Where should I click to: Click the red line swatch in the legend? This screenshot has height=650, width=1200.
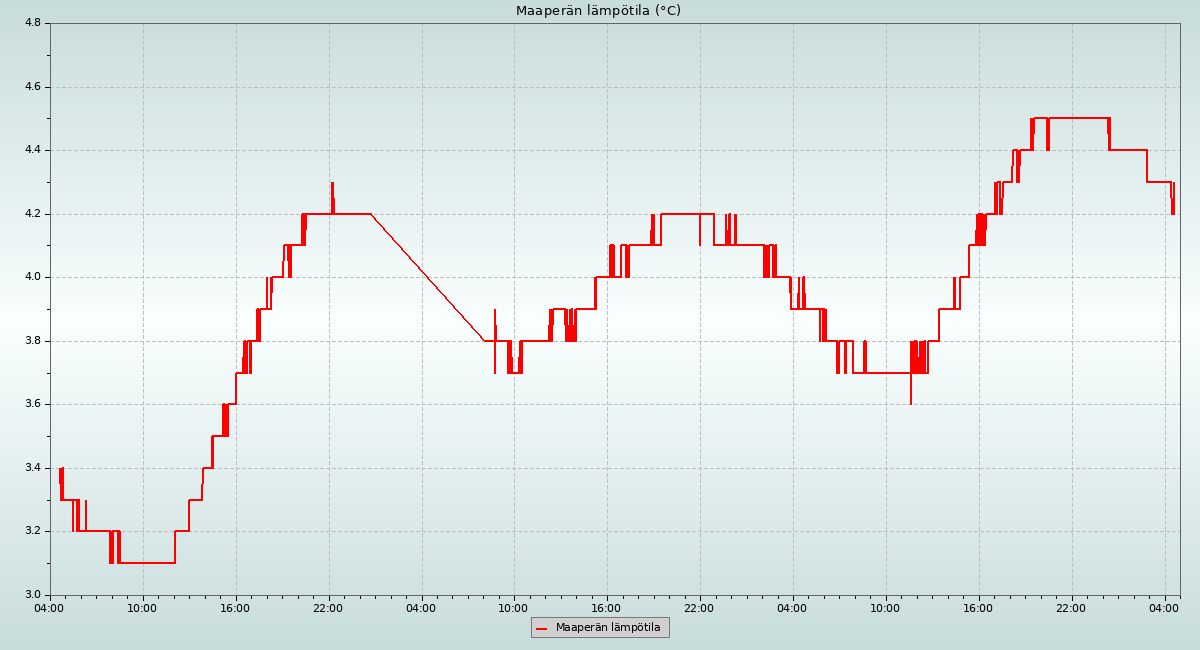coord(542,628)
